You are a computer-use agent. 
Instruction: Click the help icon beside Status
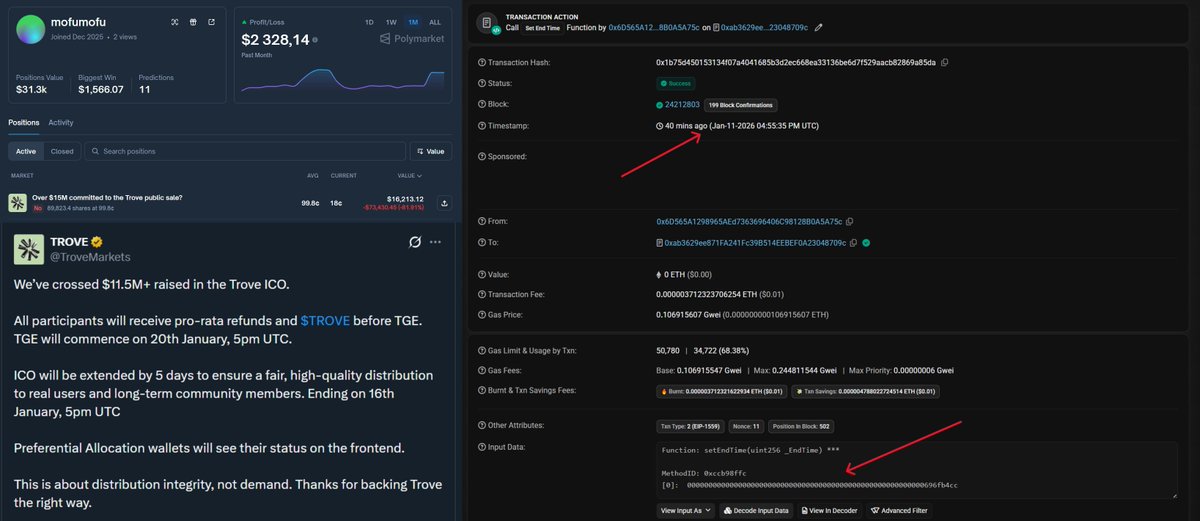(x=481, y=84)
